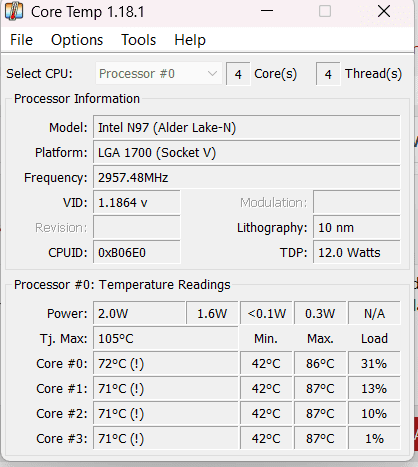
Task: Close the Core Temp window
Action: pos(384,11)
